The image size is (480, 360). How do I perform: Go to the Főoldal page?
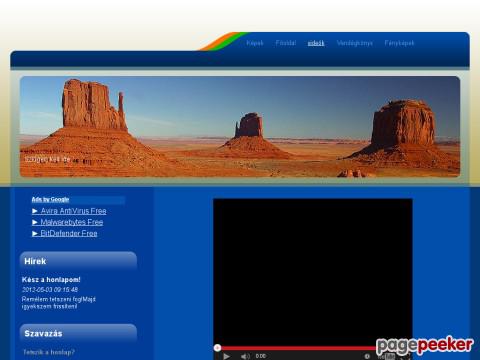(x=286, y=43)
